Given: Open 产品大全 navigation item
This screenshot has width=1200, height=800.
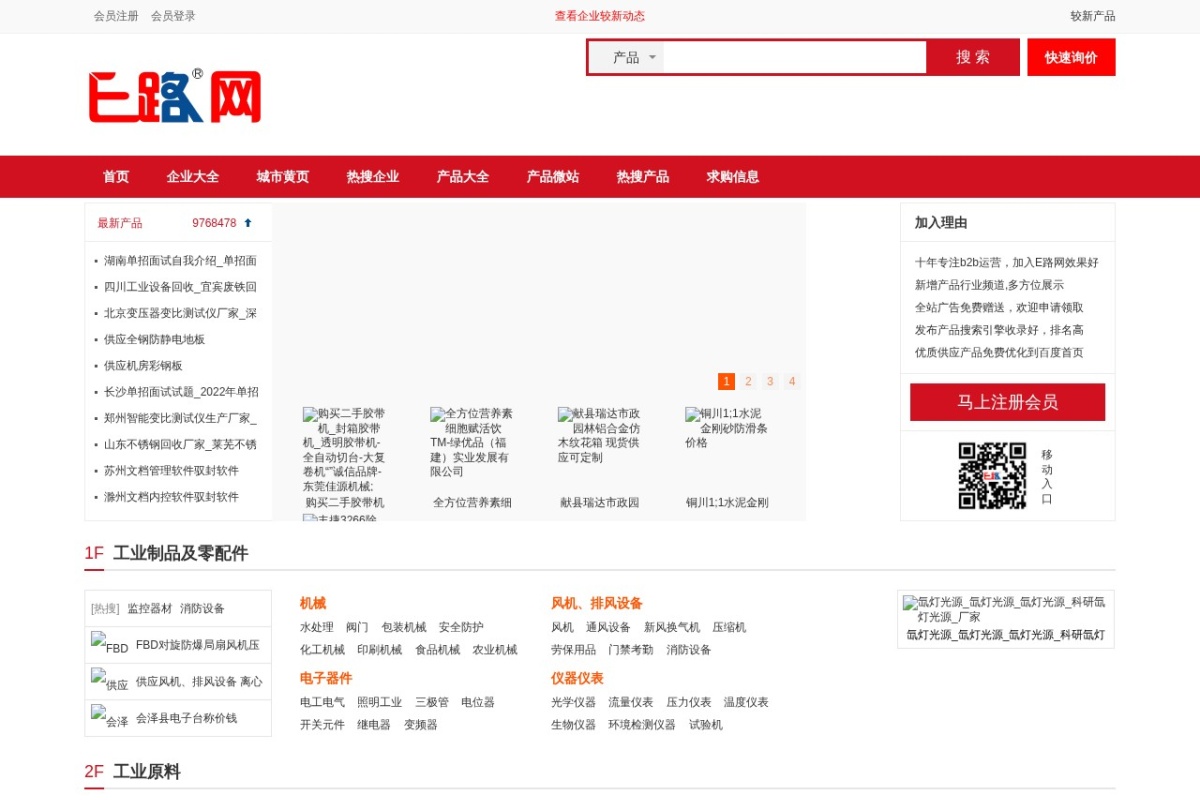Looking at the screenshot, I should pos(462,177).
